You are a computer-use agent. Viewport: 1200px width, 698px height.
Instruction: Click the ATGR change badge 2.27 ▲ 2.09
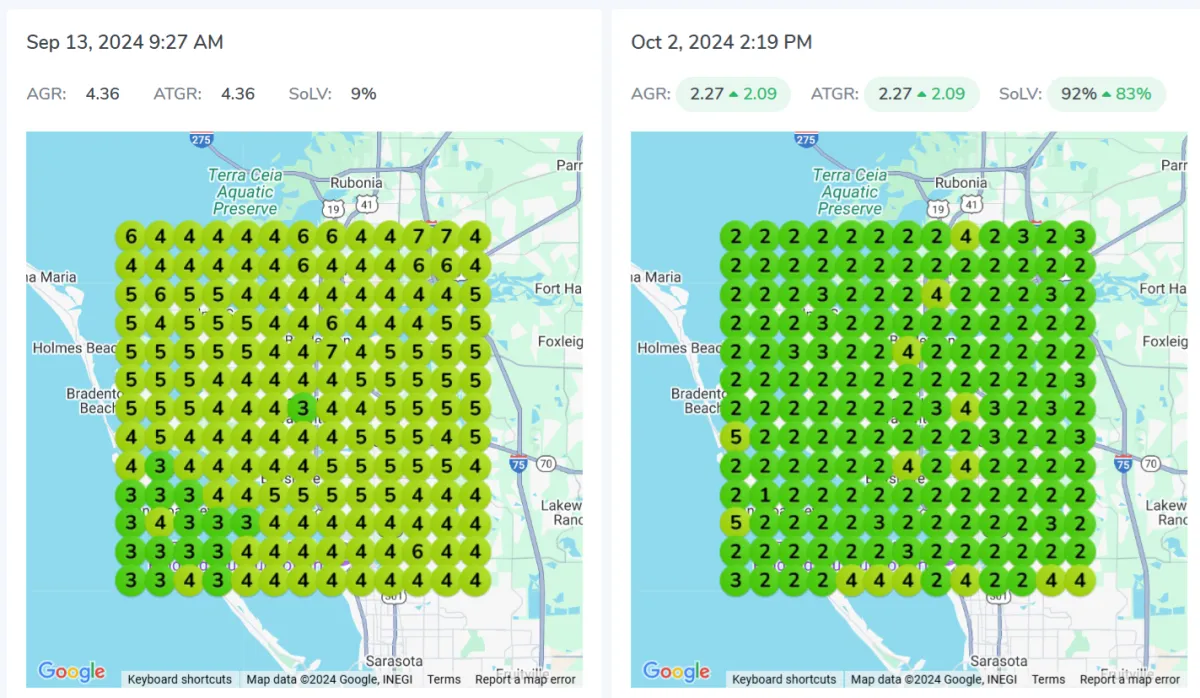922,94
